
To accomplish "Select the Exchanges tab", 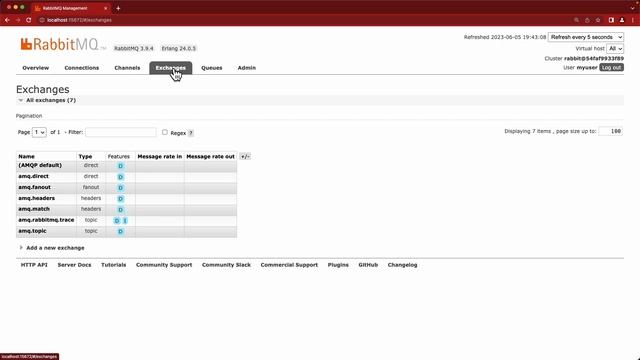I will (x=171, y=68).
